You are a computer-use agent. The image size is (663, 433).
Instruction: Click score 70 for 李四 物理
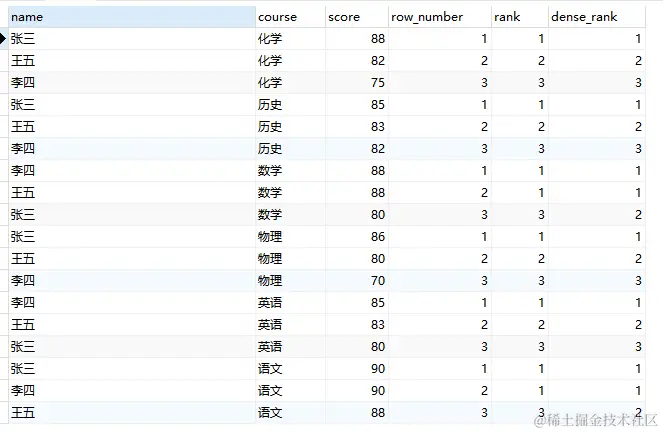pyautogui.click(x=356, y=281)
